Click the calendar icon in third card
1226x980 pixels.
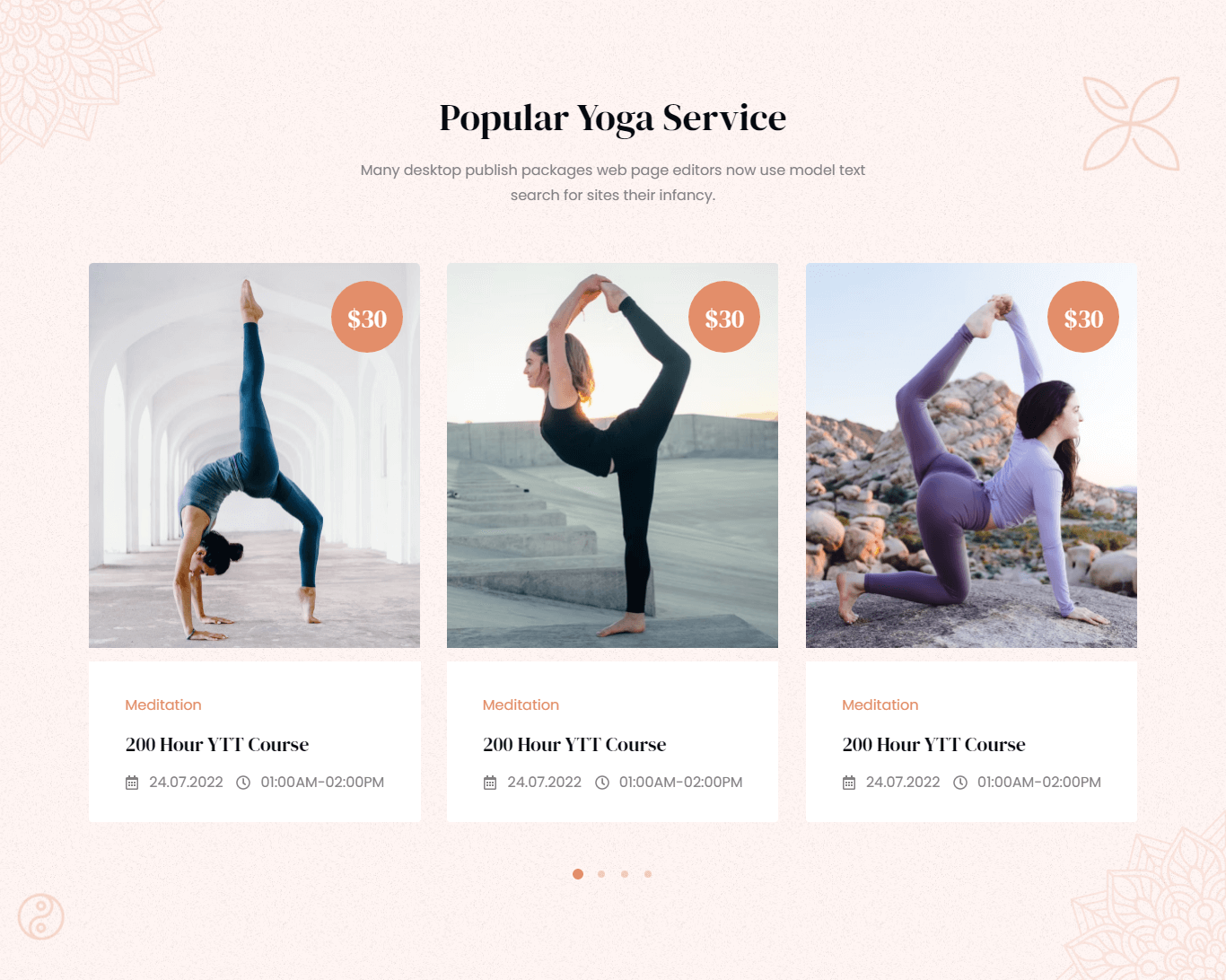tap(849, 783)
